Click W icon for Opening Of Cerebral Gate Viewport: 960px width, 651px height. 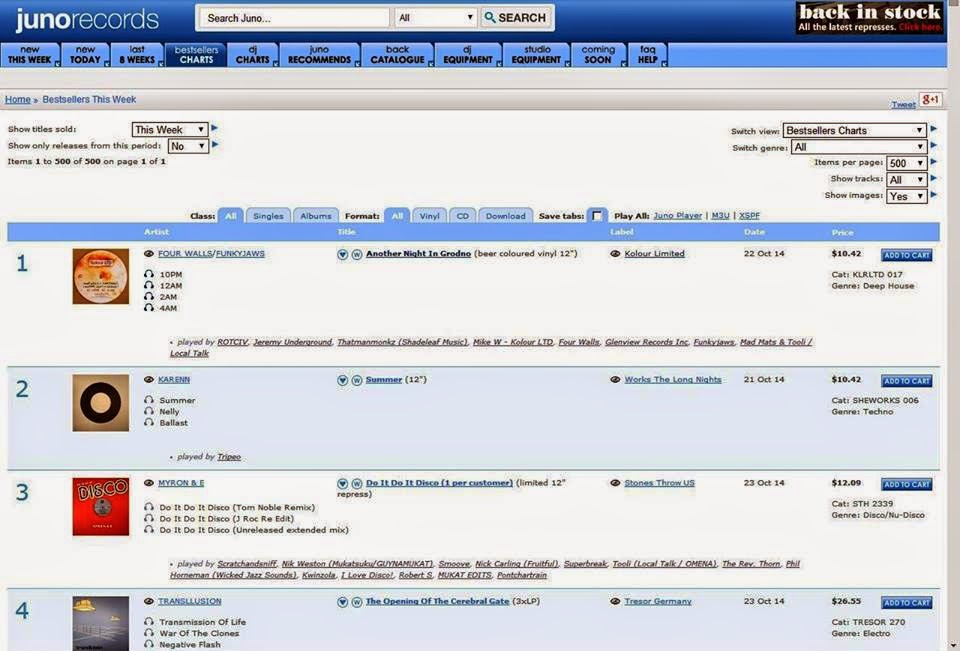357,602
